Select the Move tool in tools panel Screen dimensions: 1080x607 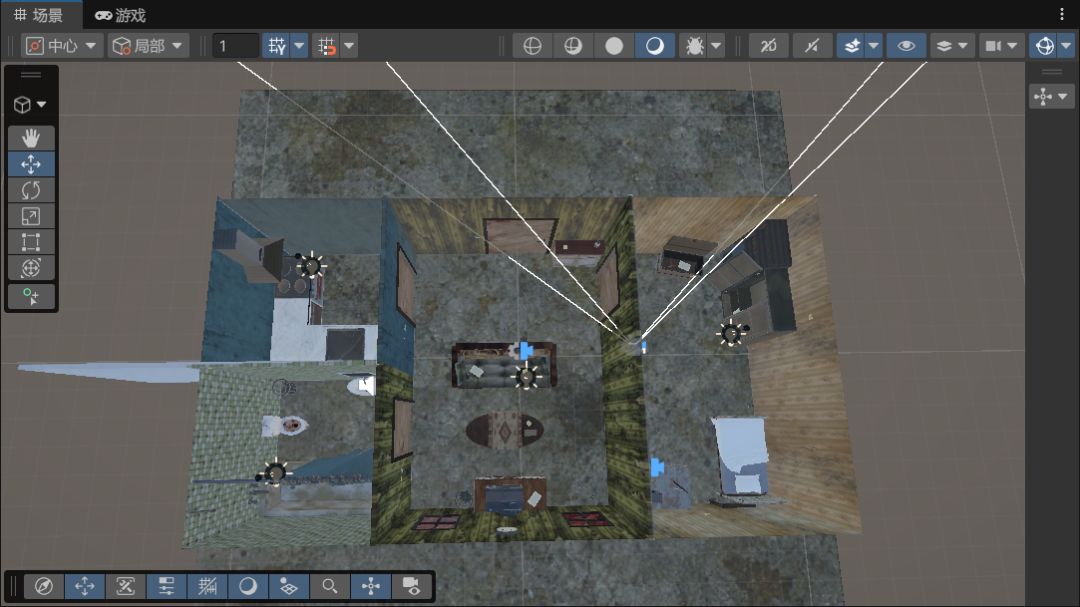(x=31, y=164)
